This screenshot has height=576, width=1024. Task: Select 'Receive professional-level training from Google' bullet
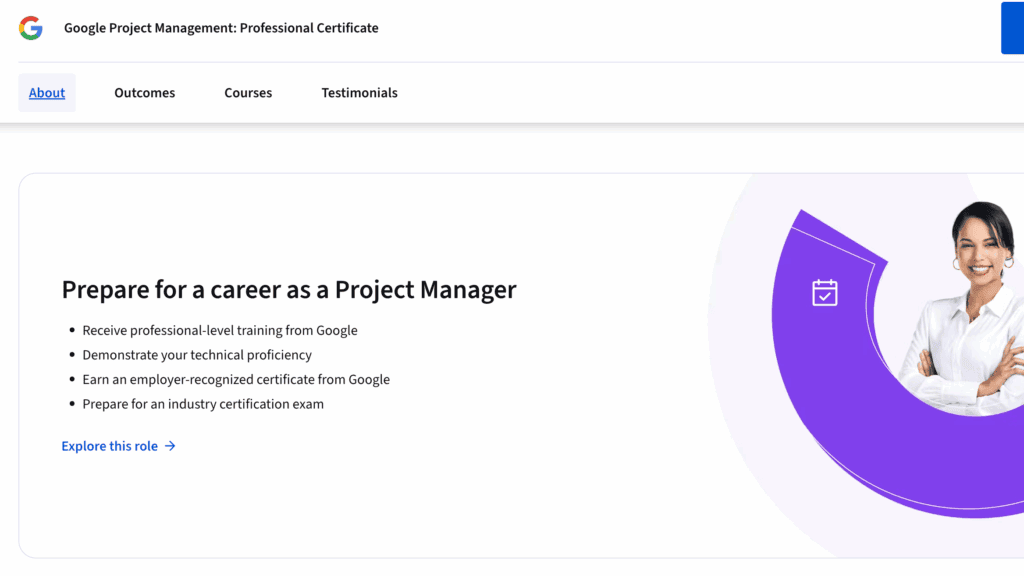219,330
